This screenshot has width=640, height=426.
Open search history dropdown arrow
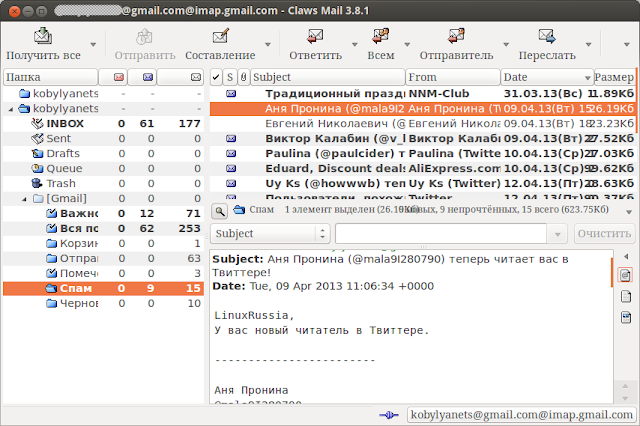[x=558, y=234]
